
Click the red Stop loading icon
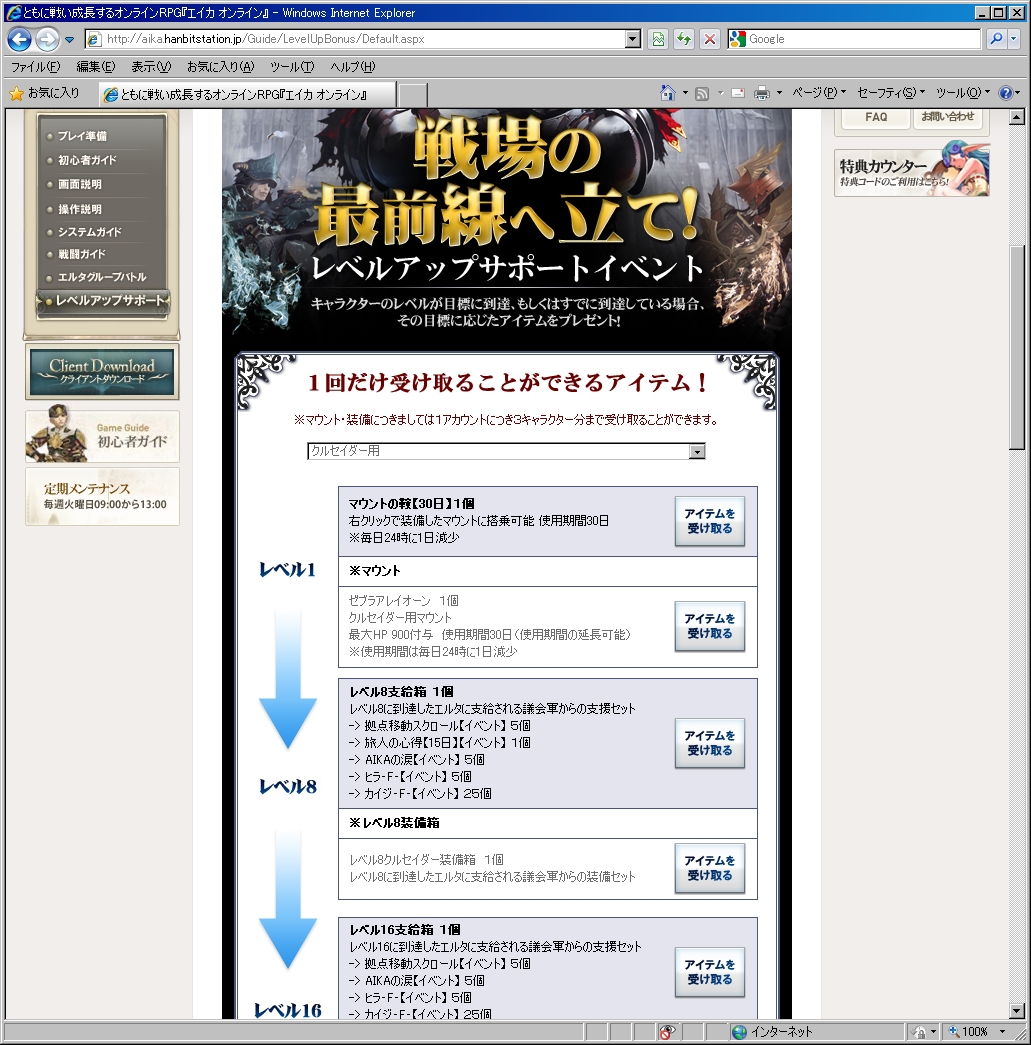(x=710, y=39)
